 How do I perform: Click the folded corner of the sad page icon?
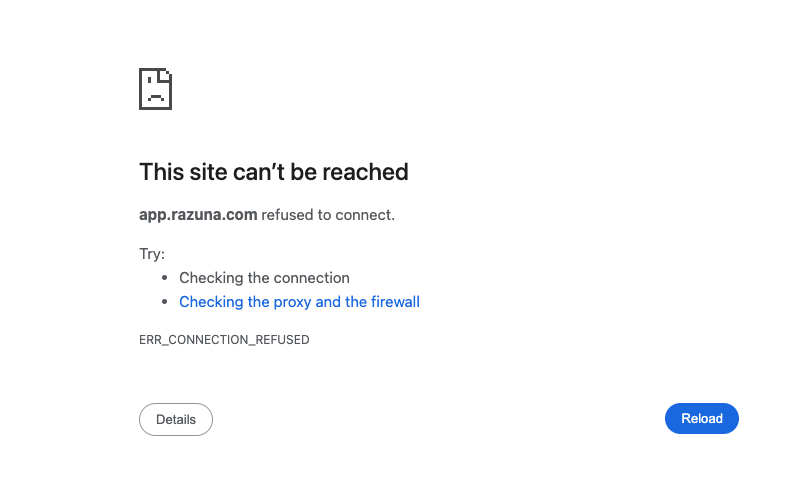pos(165,75)
